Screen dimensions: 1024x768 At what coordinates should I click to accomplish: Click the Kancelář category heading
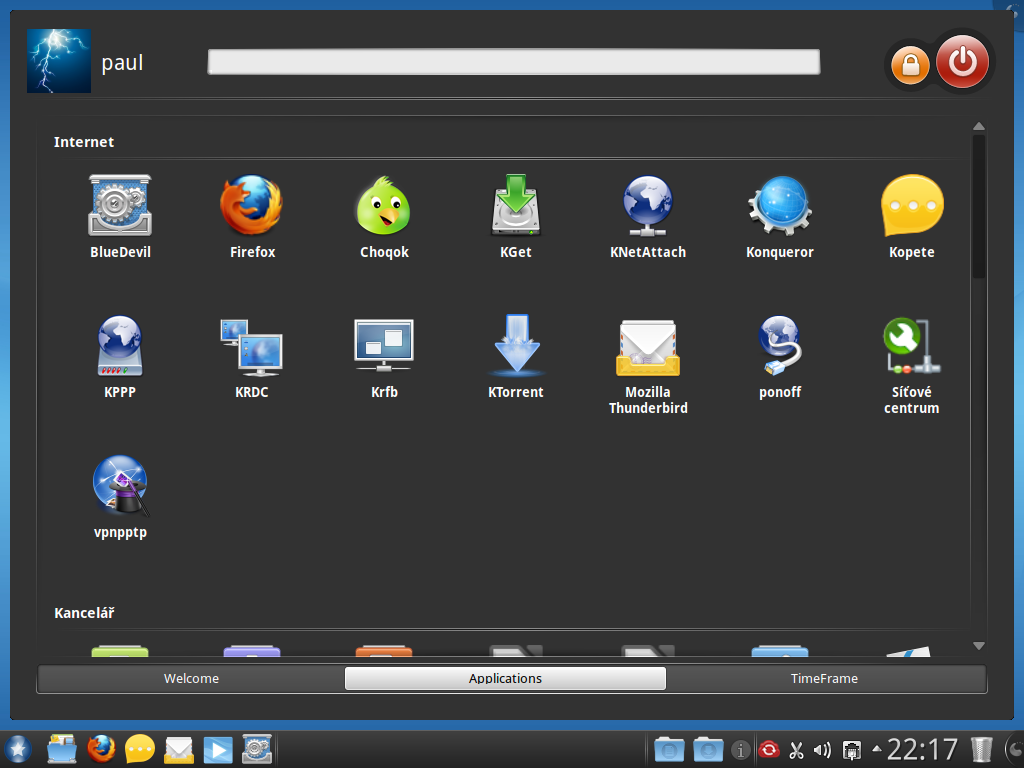(x=84, y=613)
